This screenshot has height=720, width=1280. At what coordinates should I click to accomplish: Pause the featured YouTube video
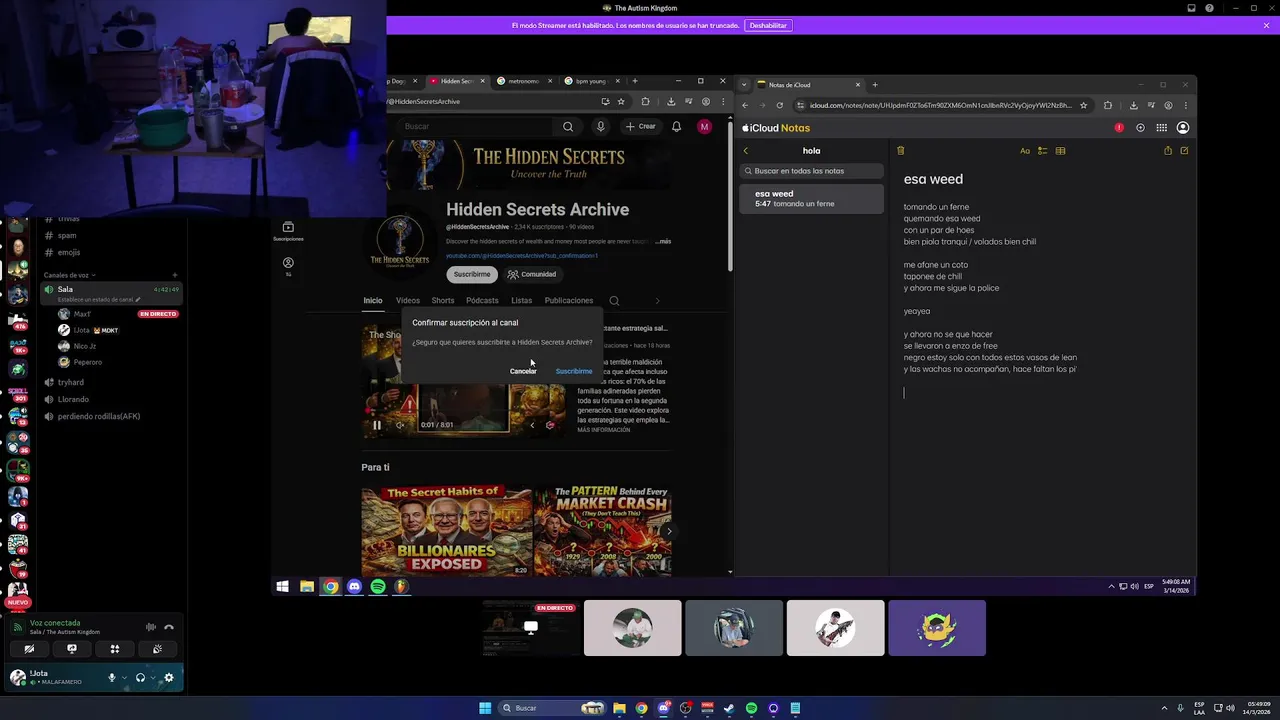[x=377, y=425]
